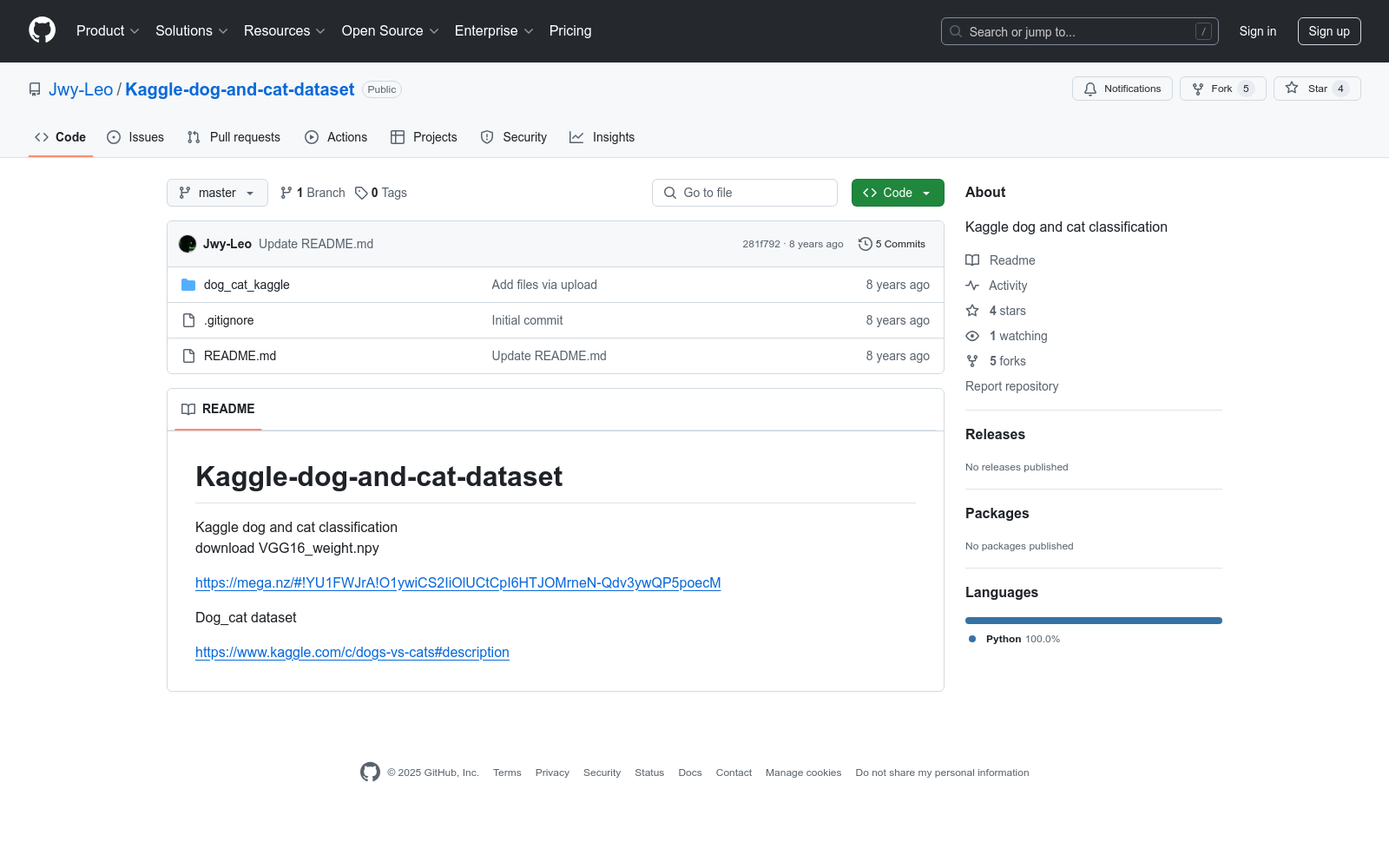Click the Initial commit message
Viewport: 1389px width, 868px height.
(527, 320)
